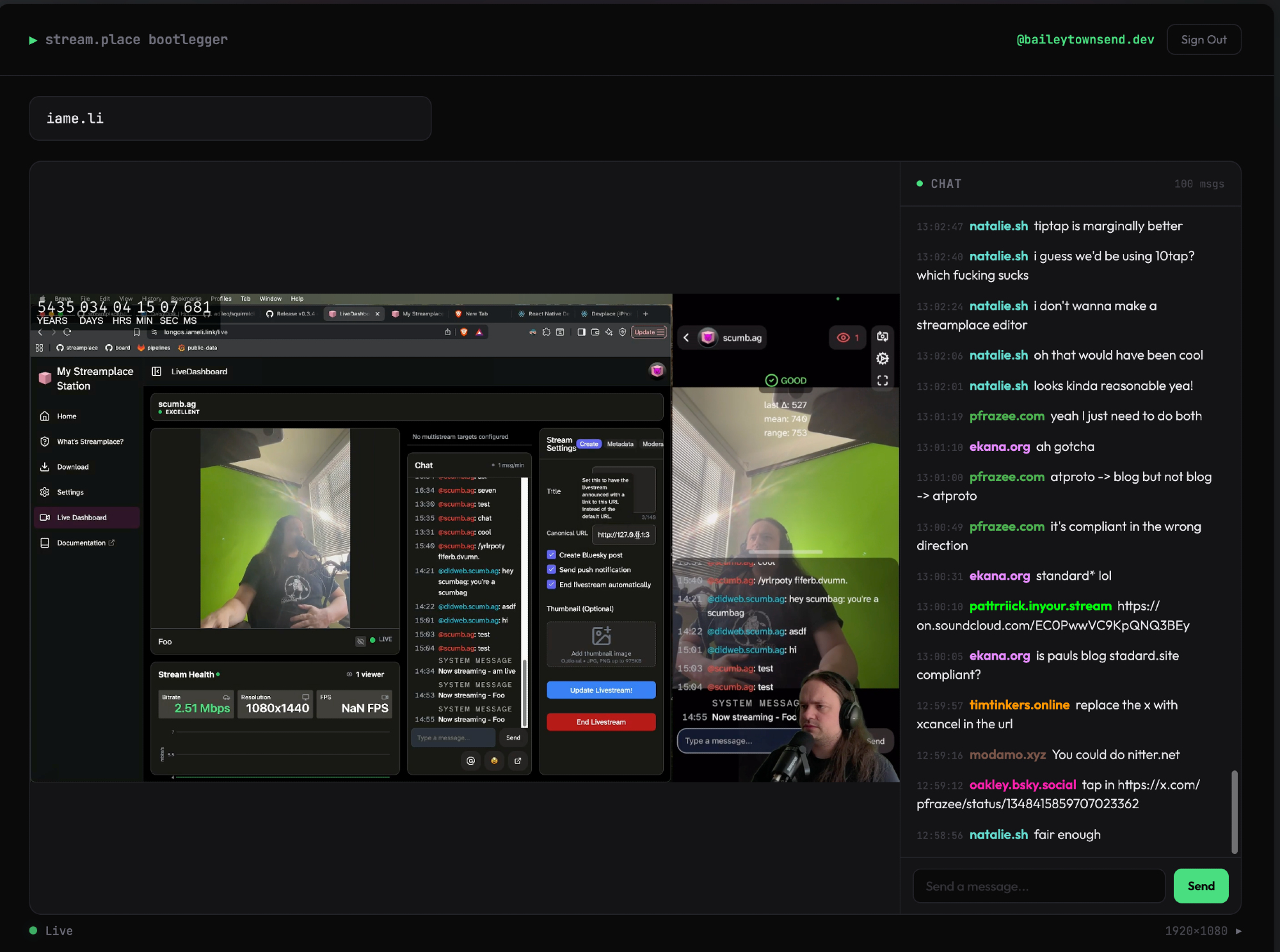The height and width of the screenshot is (952, 1280).
Task: Toggle Send push notification checkbox
Action: 552,569
